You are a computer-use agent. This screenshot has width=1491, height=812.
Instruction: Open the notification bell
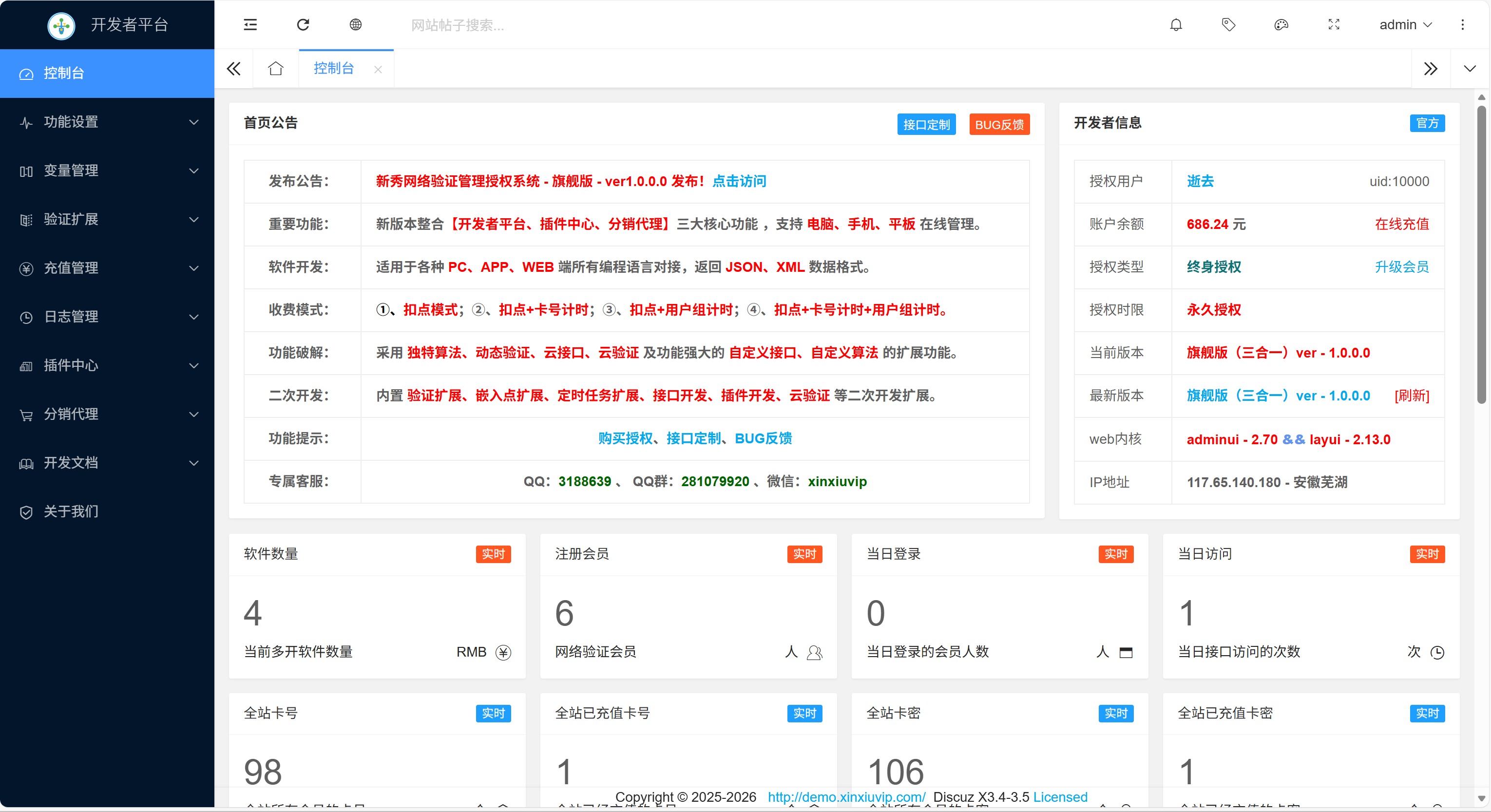(1176, 24)
